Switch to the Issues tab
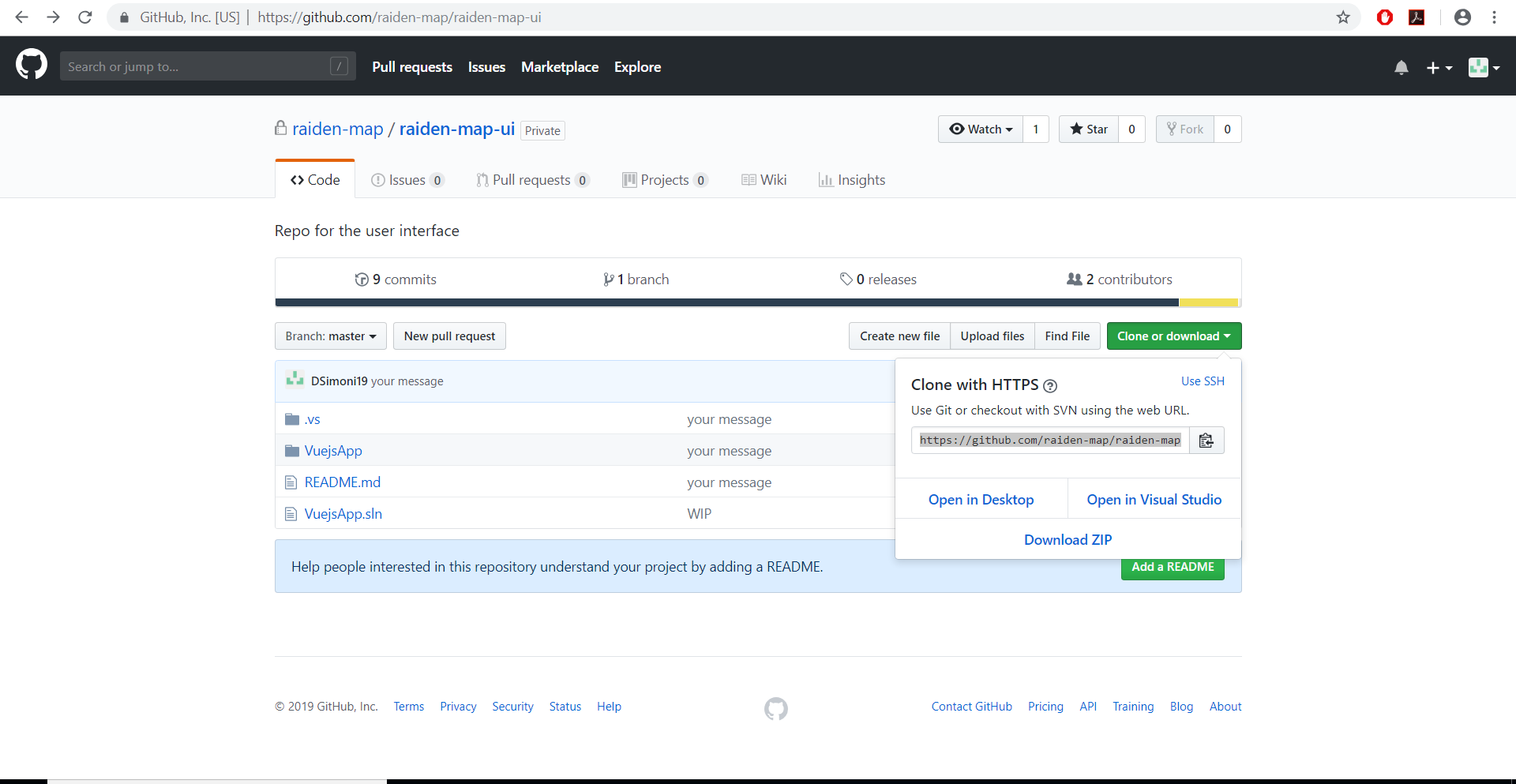This screenshot has height=784, width=1516. point(407,179)
